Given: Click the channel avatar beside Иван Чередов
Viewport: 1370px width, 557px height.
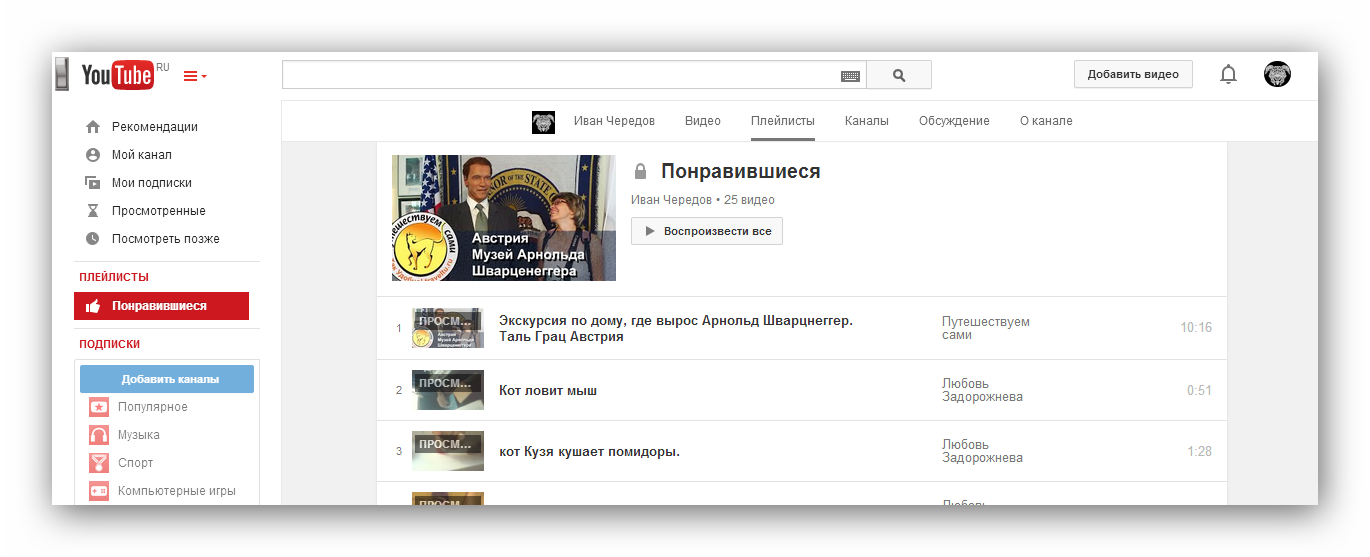Looking at the screenshot, I should pyautogui.click(x=543, y=122).
